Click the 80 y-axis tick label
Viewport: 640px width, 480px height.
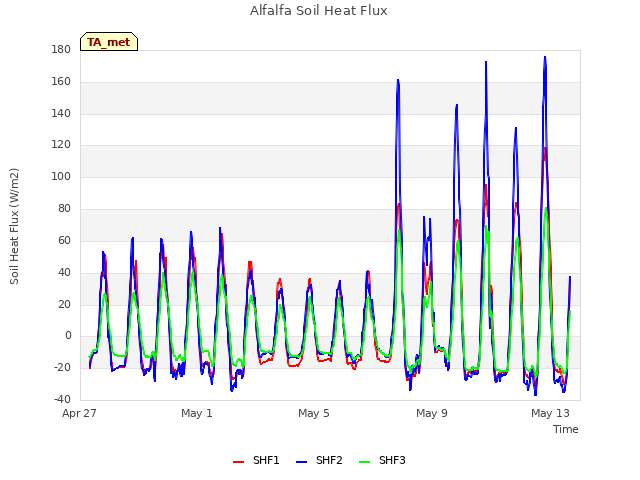(x=64, y=209)
